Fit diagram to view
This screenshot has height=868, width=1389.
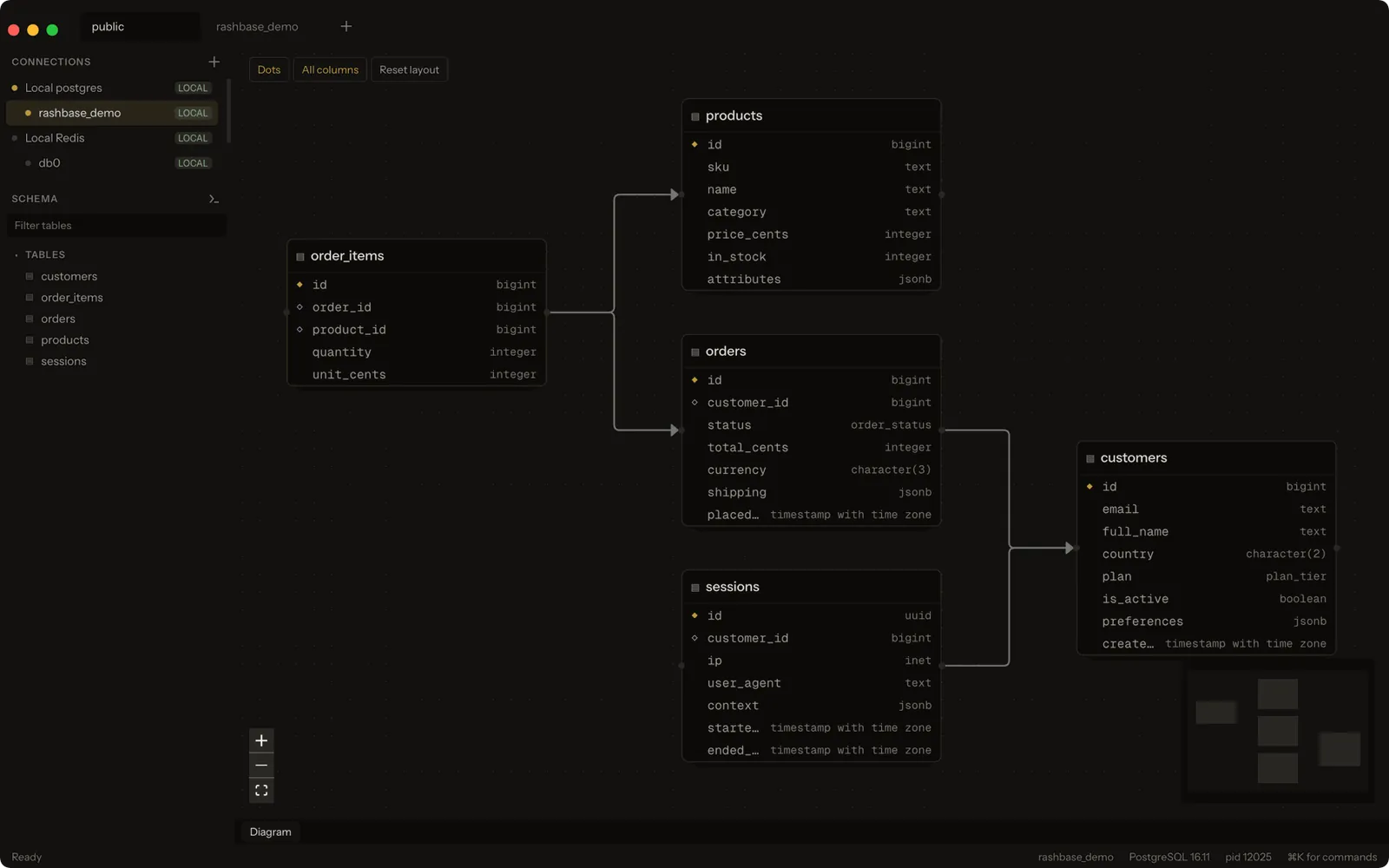[261, 791]
